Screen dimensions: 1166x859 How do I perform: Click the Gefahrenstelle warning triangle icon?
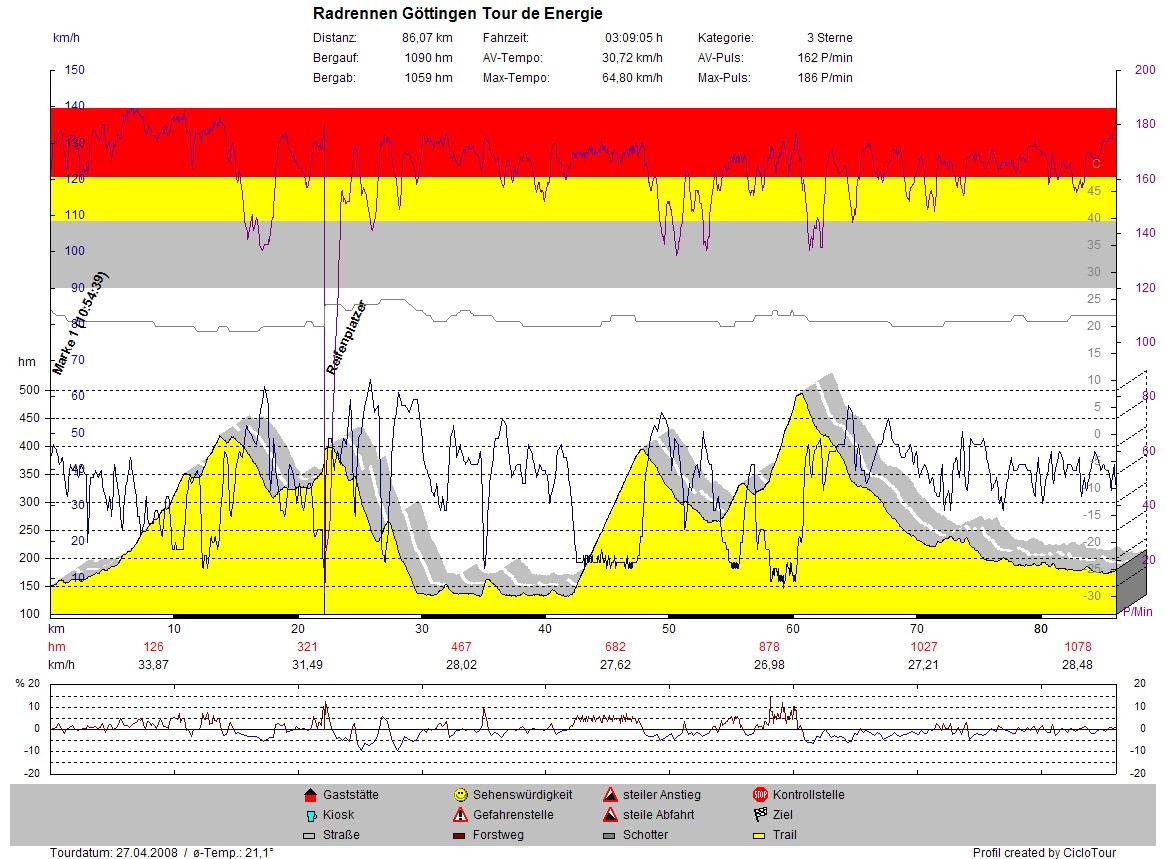(460, 815)
